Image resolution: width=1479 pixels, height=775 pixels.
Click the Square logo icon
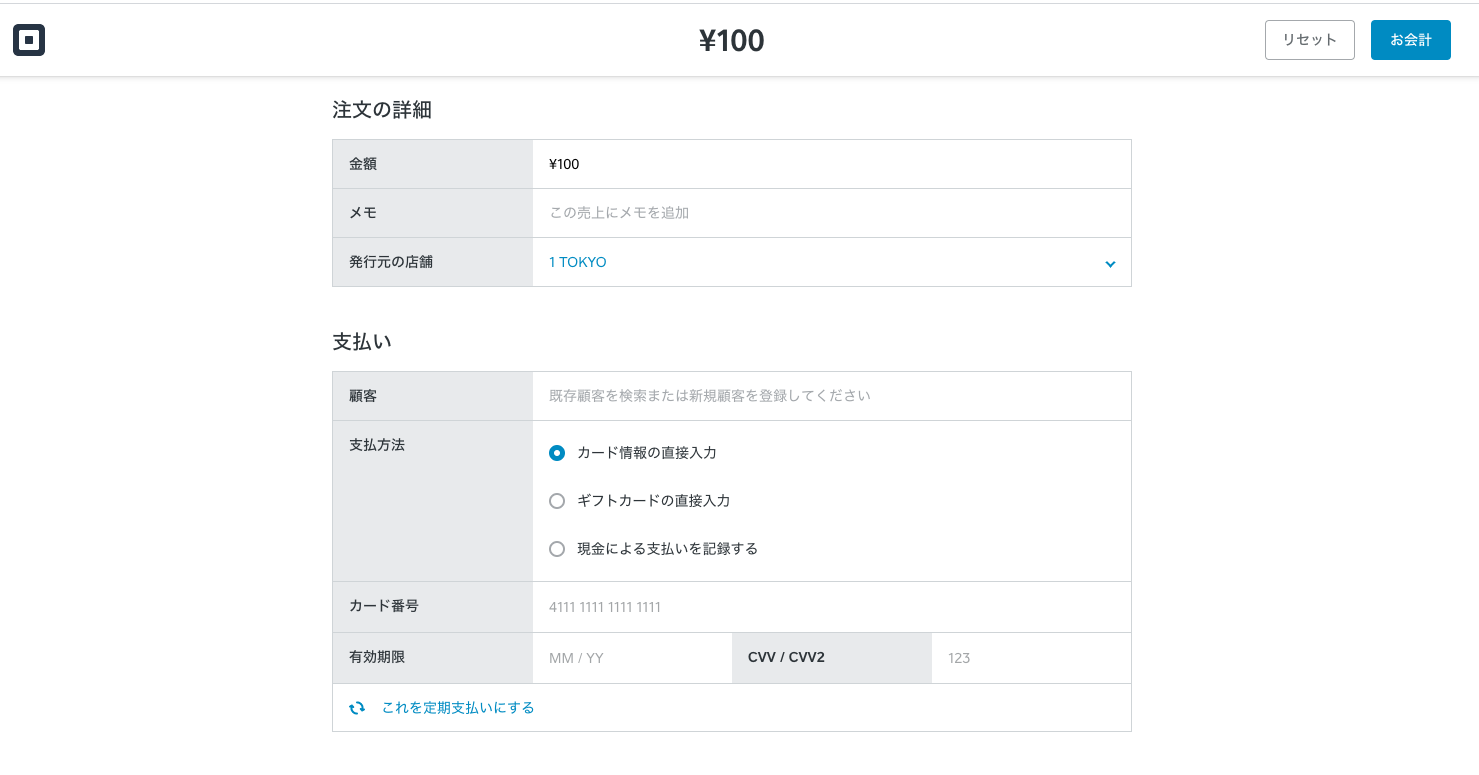(x=29, y=40)
